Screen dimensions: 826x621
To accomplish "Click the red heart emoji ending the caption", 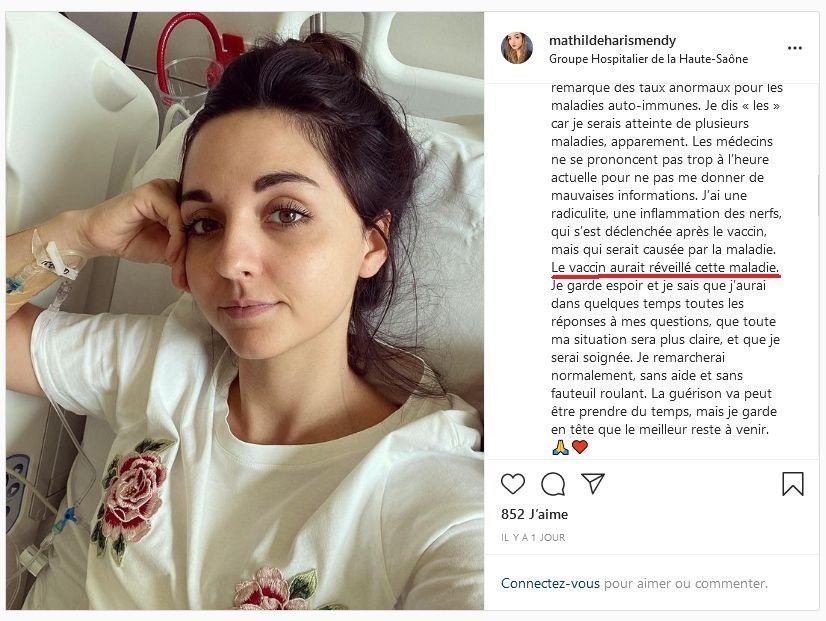I will 579,447.
